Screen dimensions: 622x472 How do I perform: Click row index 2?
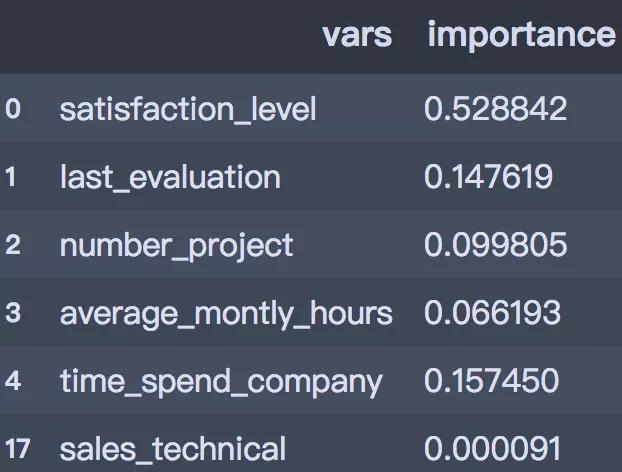(x=13, y=245)
